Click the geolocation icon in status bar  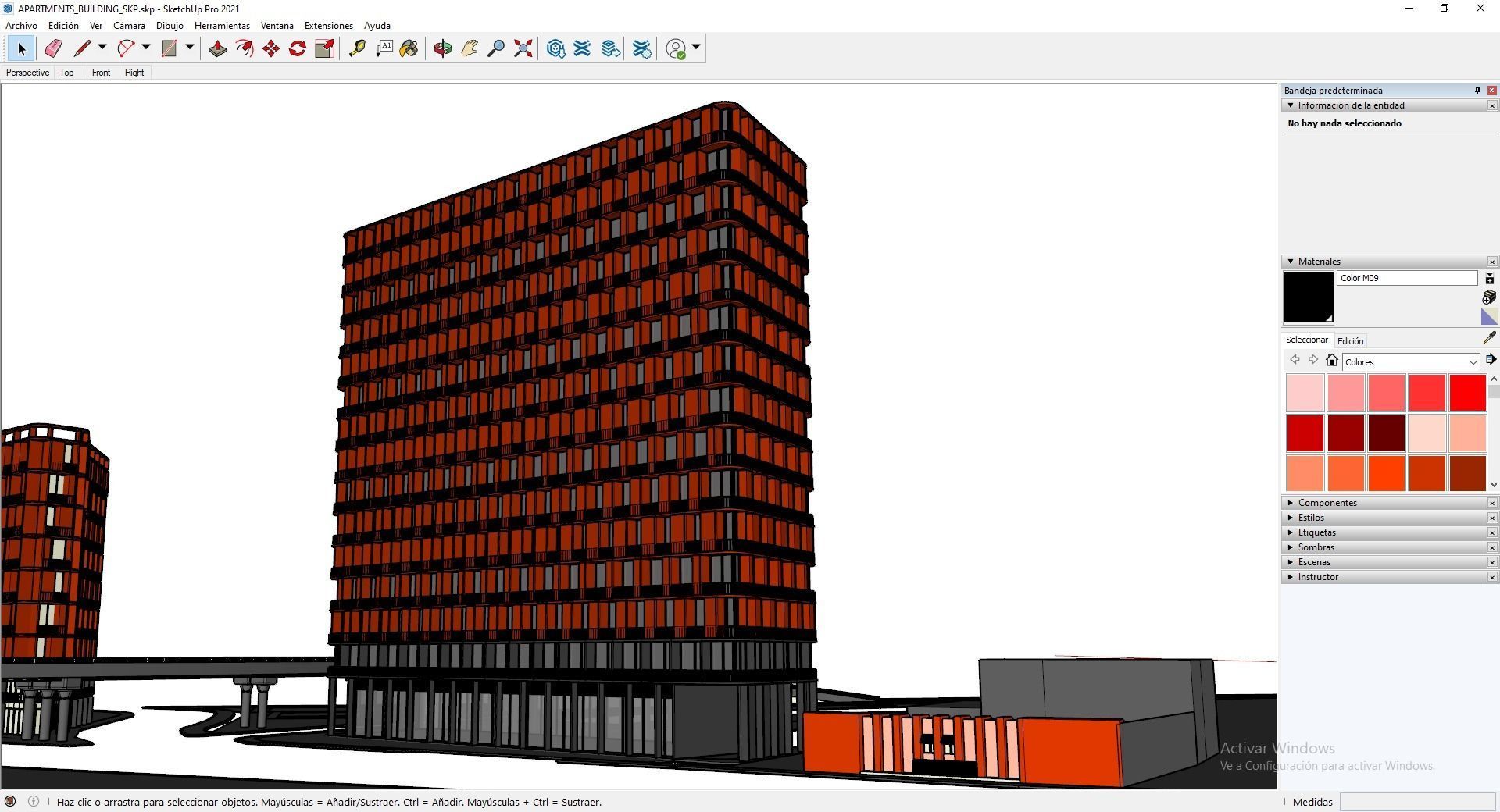(10, 801)
